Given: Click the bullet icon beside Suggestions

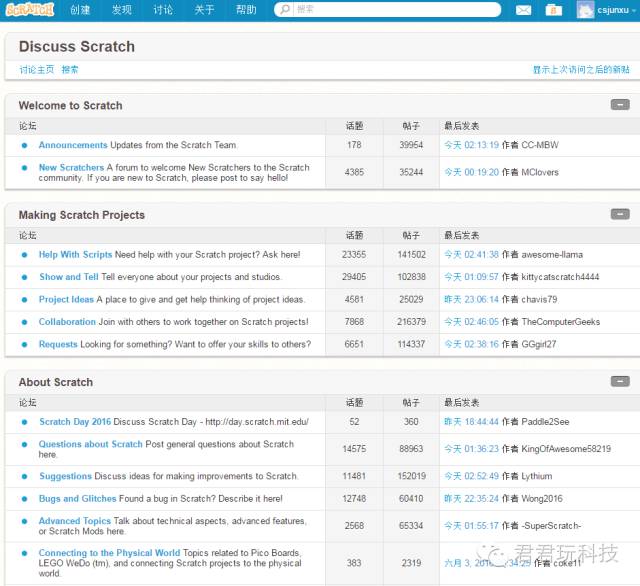Looking at the screenshot, I should coord(24,476).
